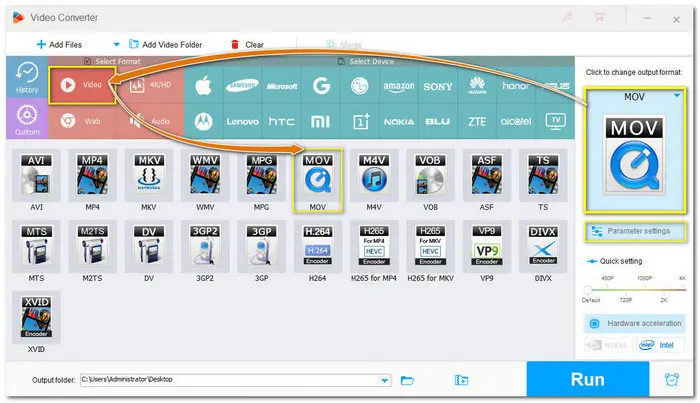The image size is (700, 403).
Task: Click Add Video Folder
Action: point(165,45)
